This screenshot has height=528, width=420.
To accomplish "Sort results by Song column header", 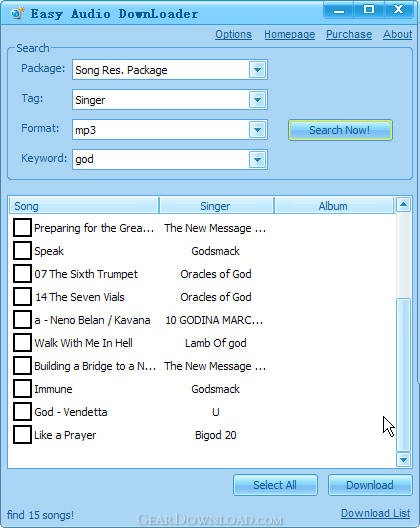I will [x=84, y=206].
